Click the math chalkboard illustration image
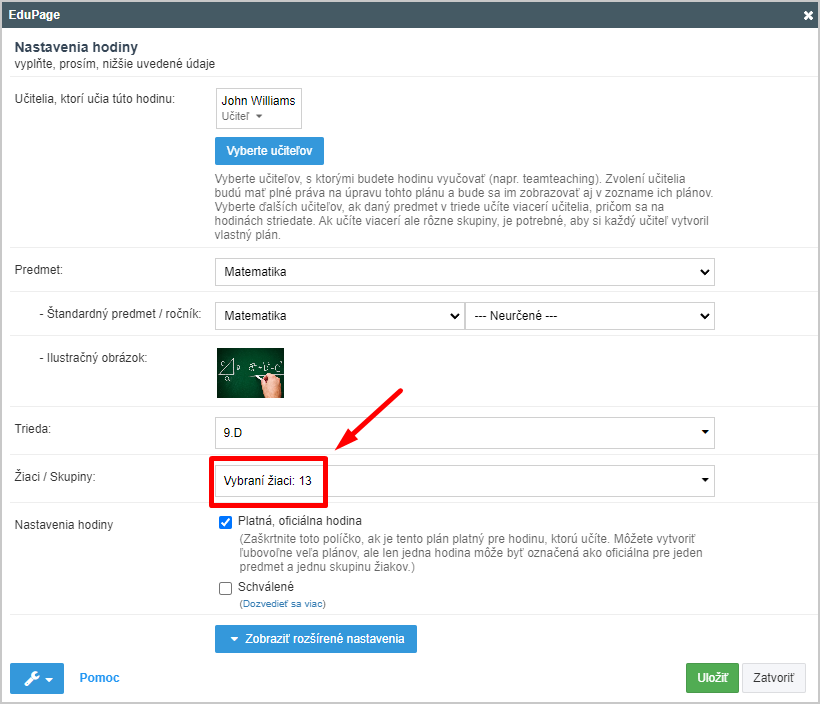Viewport: 820px width, 704px height. tap(250, 373)
